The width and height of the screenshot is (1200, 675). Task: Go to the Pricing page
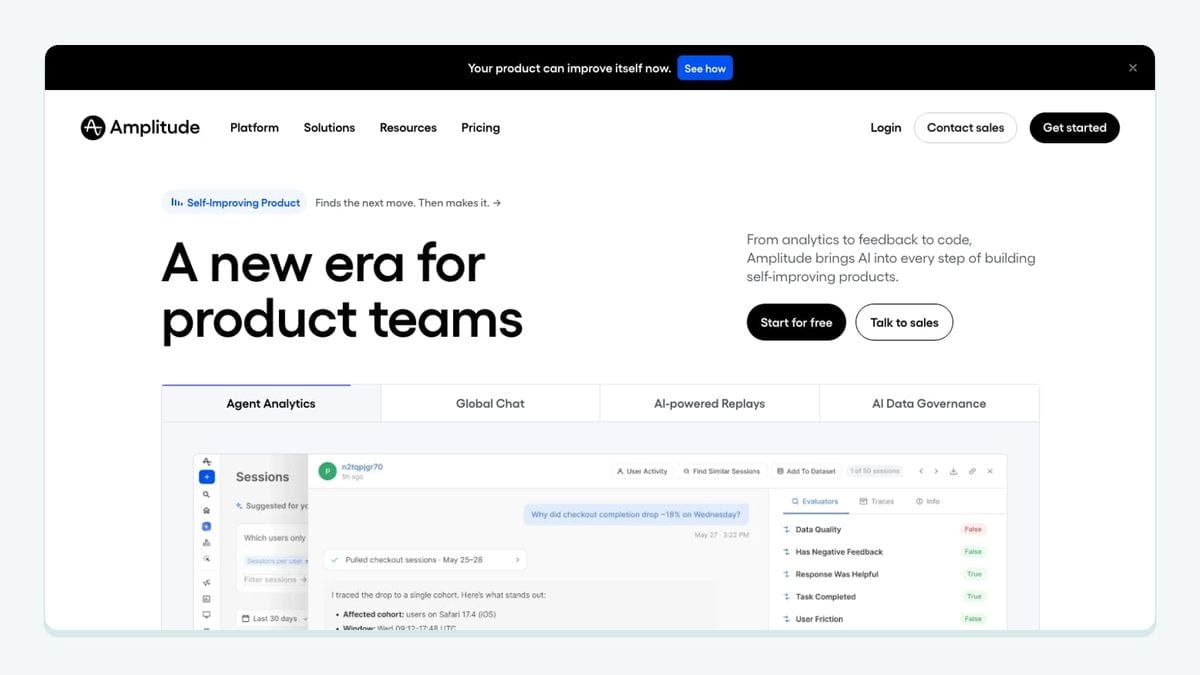pyautogui.click(x=480, y=128)
